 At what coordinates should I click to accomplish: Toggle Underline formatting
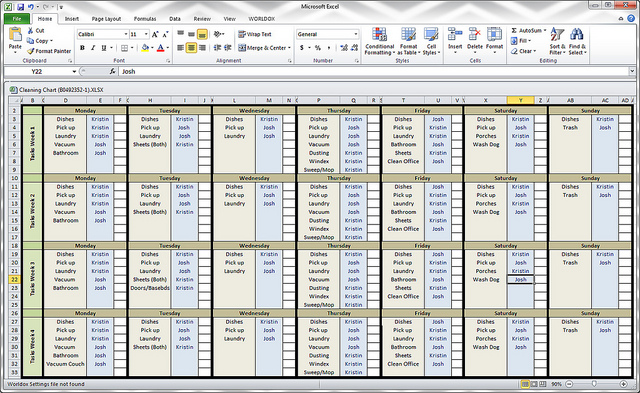click(x=104, y=48)
